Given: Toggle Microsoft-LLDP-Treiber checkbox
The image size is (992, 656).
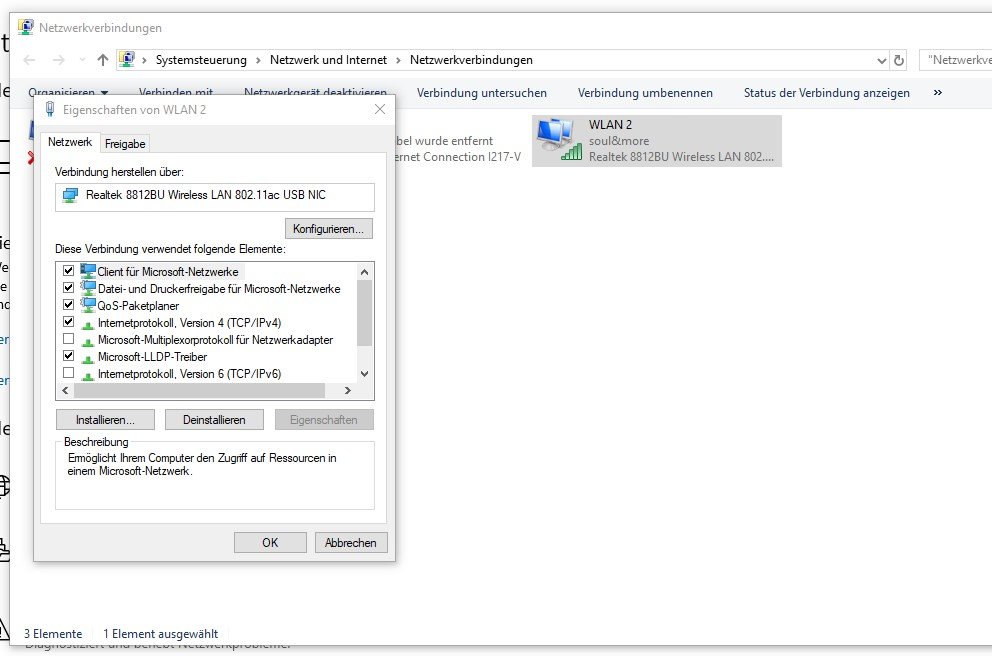Looking at the screenshot, I should point(68,356).
